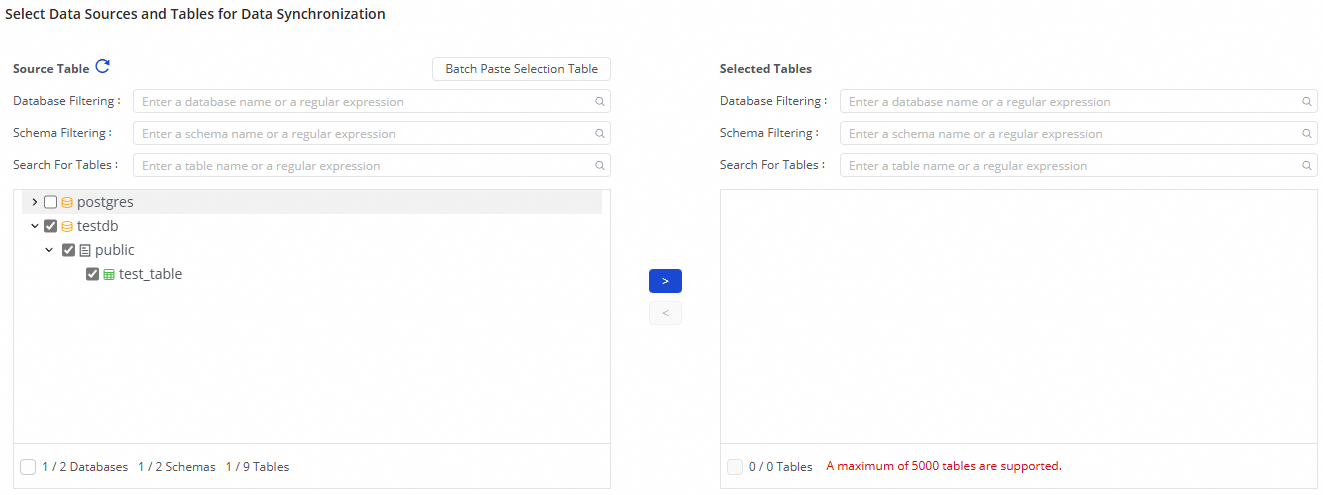The height and width of the screenshot is (495, 1323).
Task: Select the public schema tree item
Action: pos(114,250)
